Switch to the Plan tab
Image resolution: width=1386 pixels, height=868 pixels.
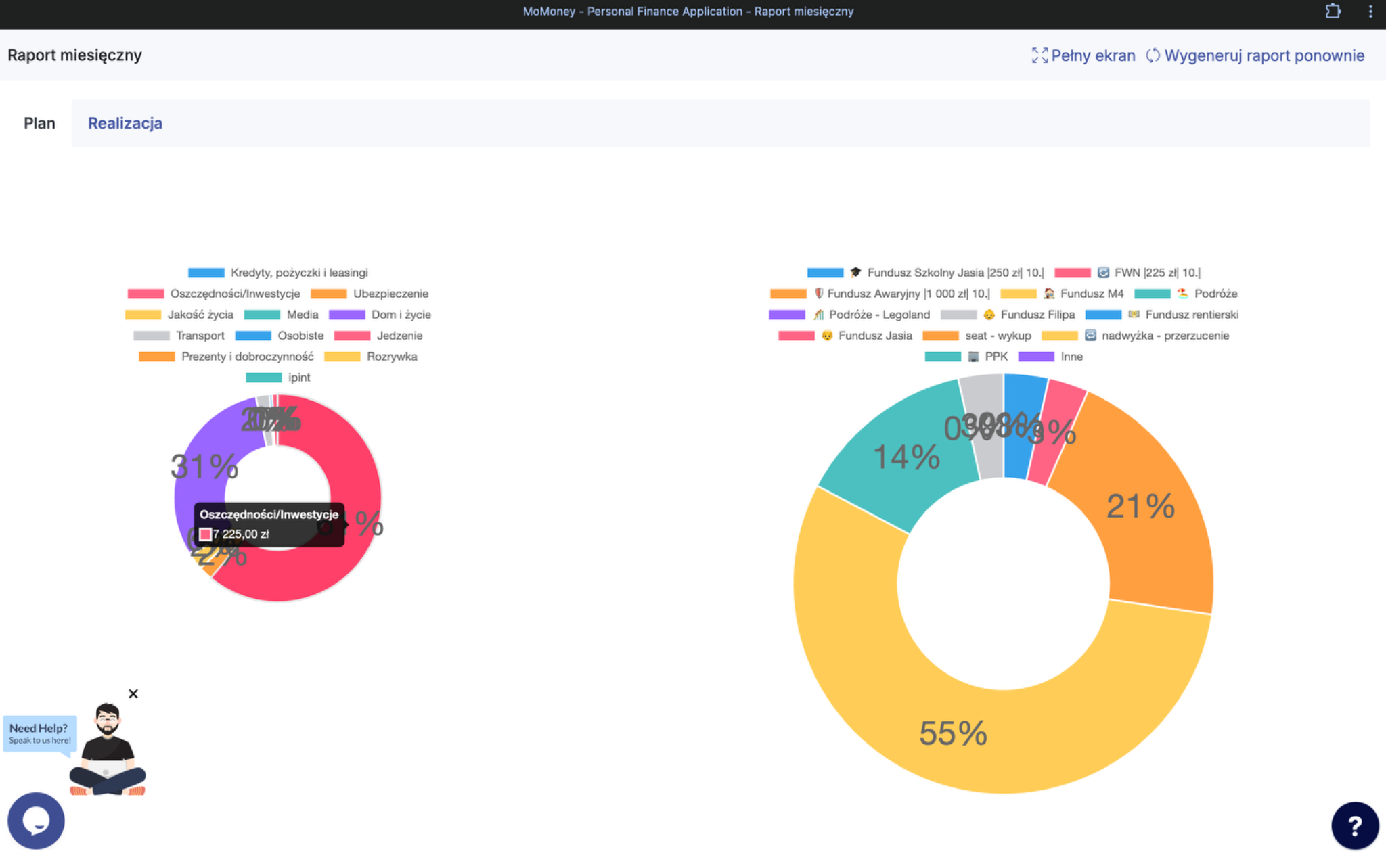39,123
